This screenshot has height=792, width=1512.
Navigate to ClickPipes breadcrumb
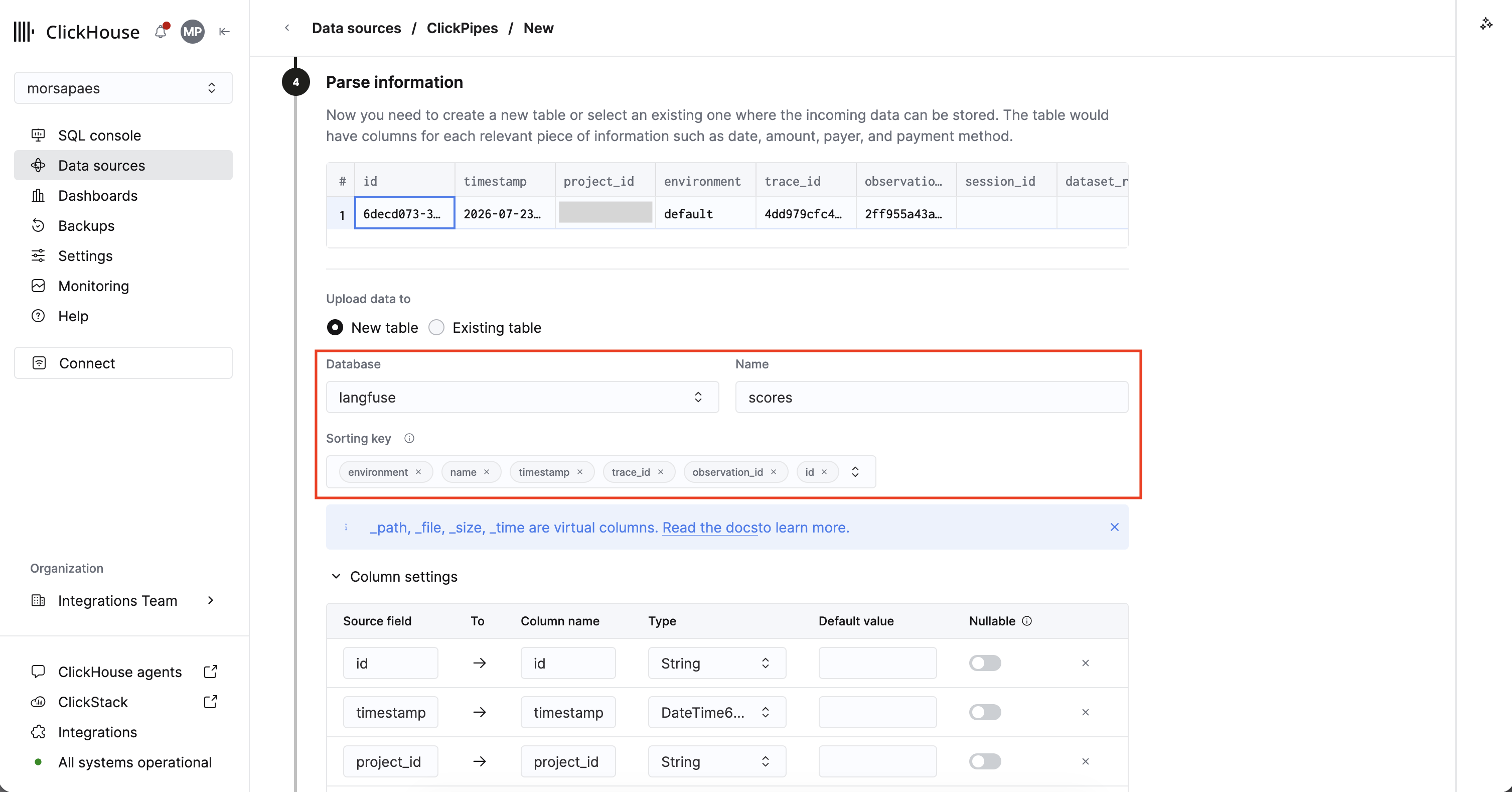(462, 28)
